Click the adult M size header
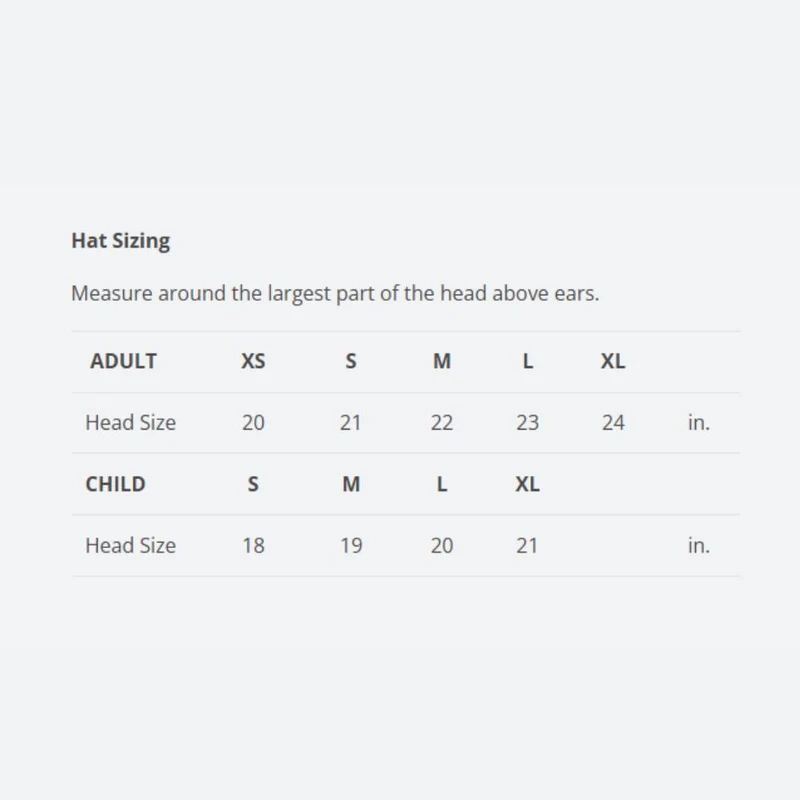Screen dimensions: 800x800 coord(442,361)
